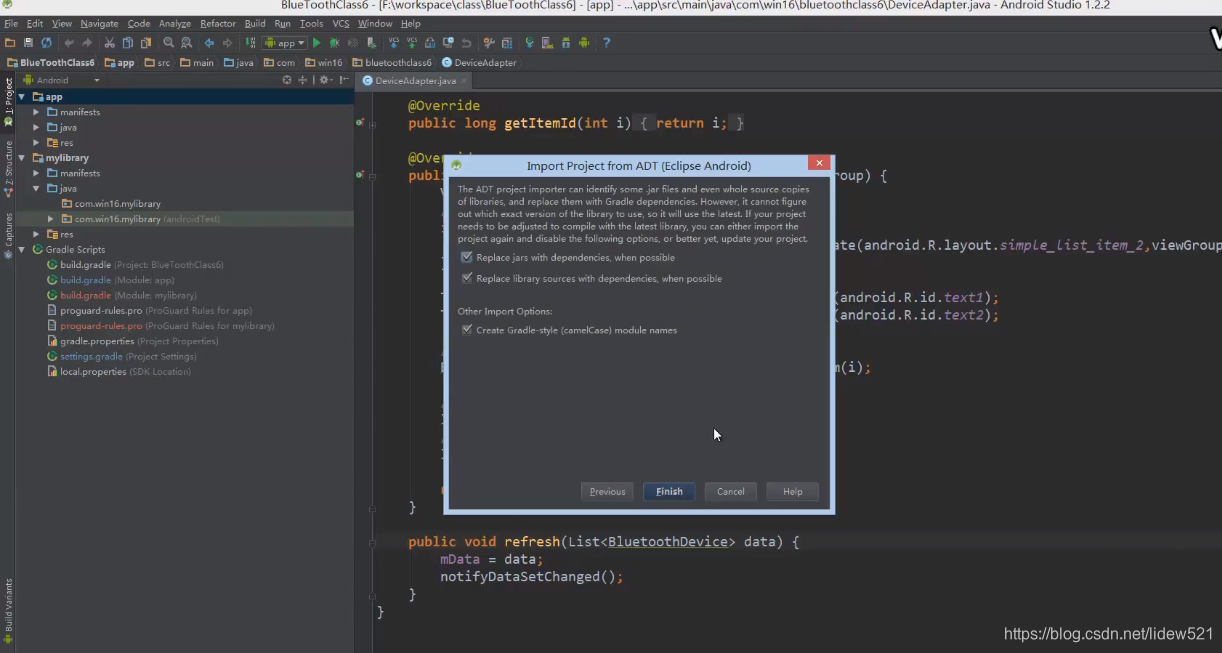Uncheck Replace jars with dependencies option
Viewport: 1222px width, 653px height.
467,257
